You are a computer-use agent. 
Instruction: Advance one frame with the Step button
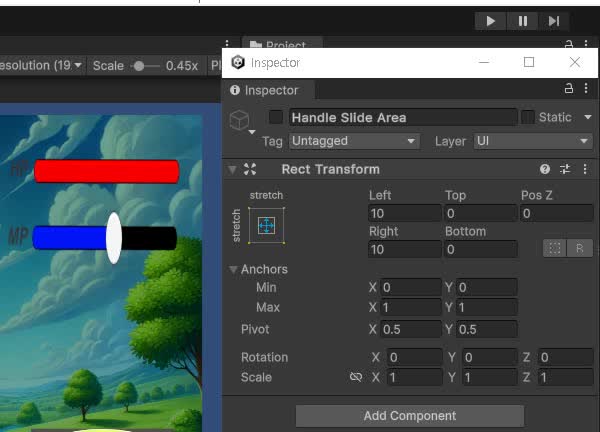pyautogui.click(x=554, y=21)
